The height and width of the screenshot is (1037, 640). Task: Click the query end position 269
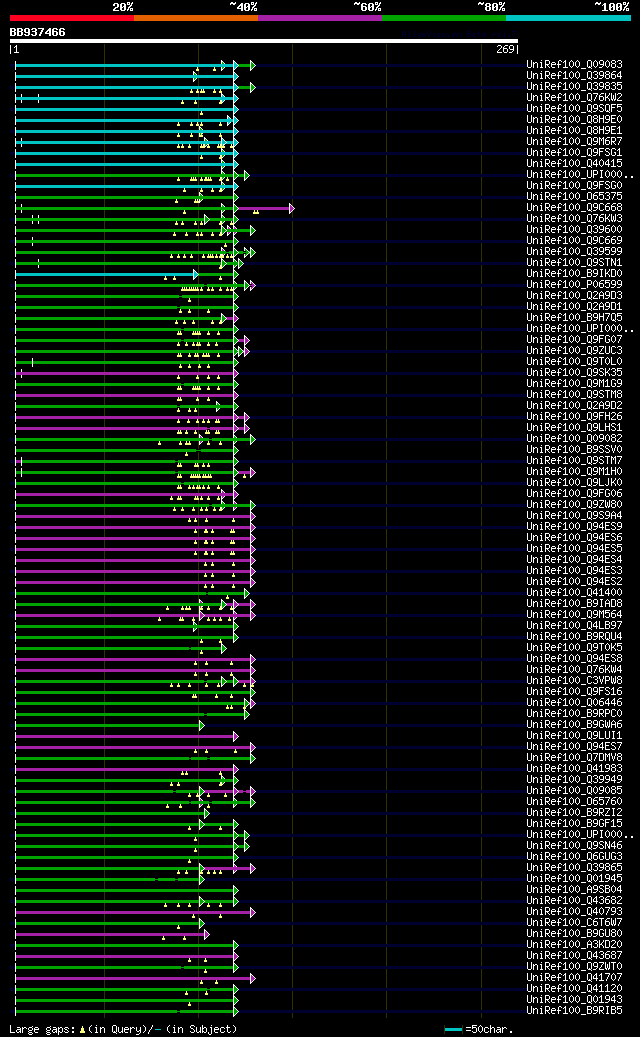coord(505,49)
